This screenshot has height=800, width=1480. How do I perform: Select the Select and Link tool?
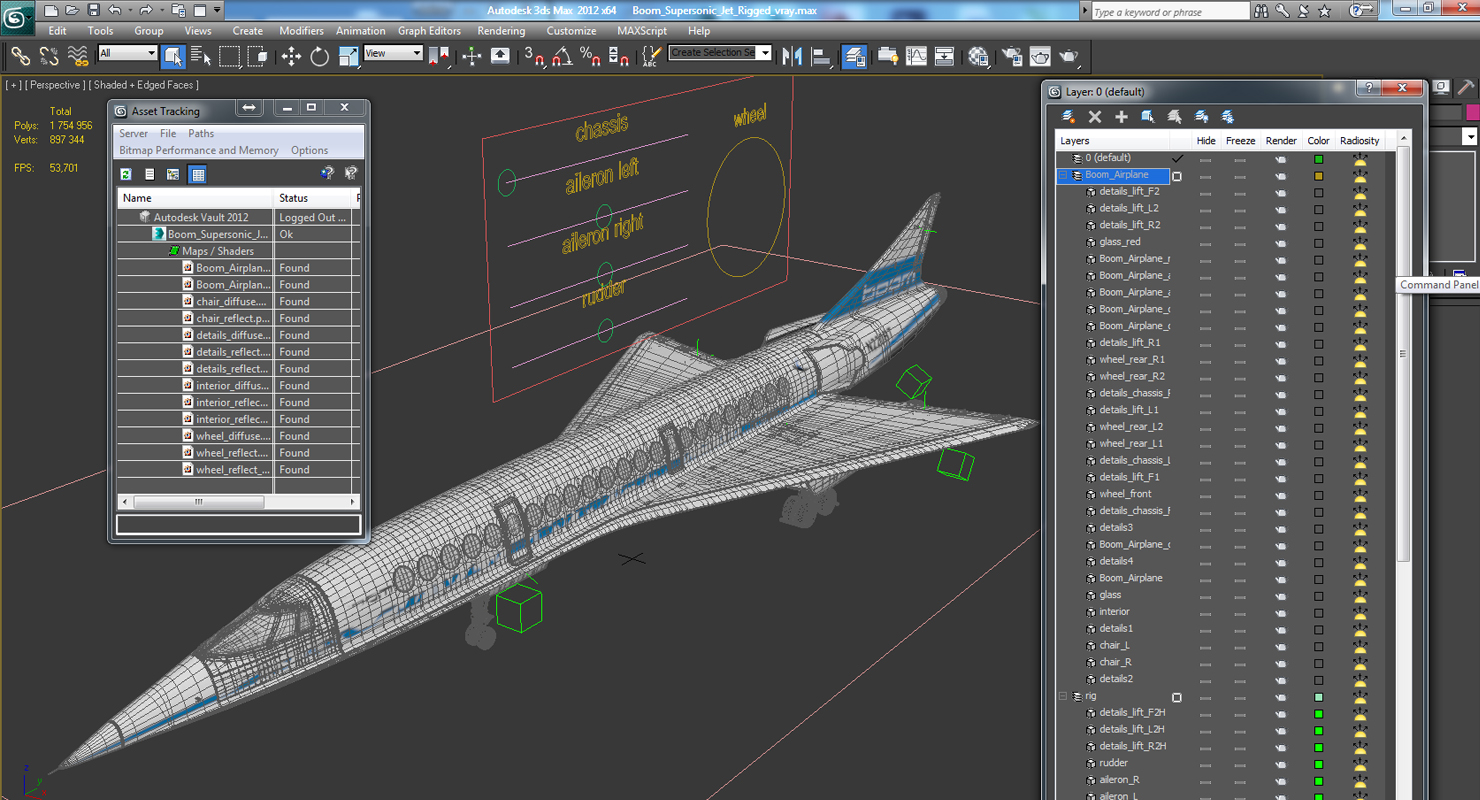21,56
